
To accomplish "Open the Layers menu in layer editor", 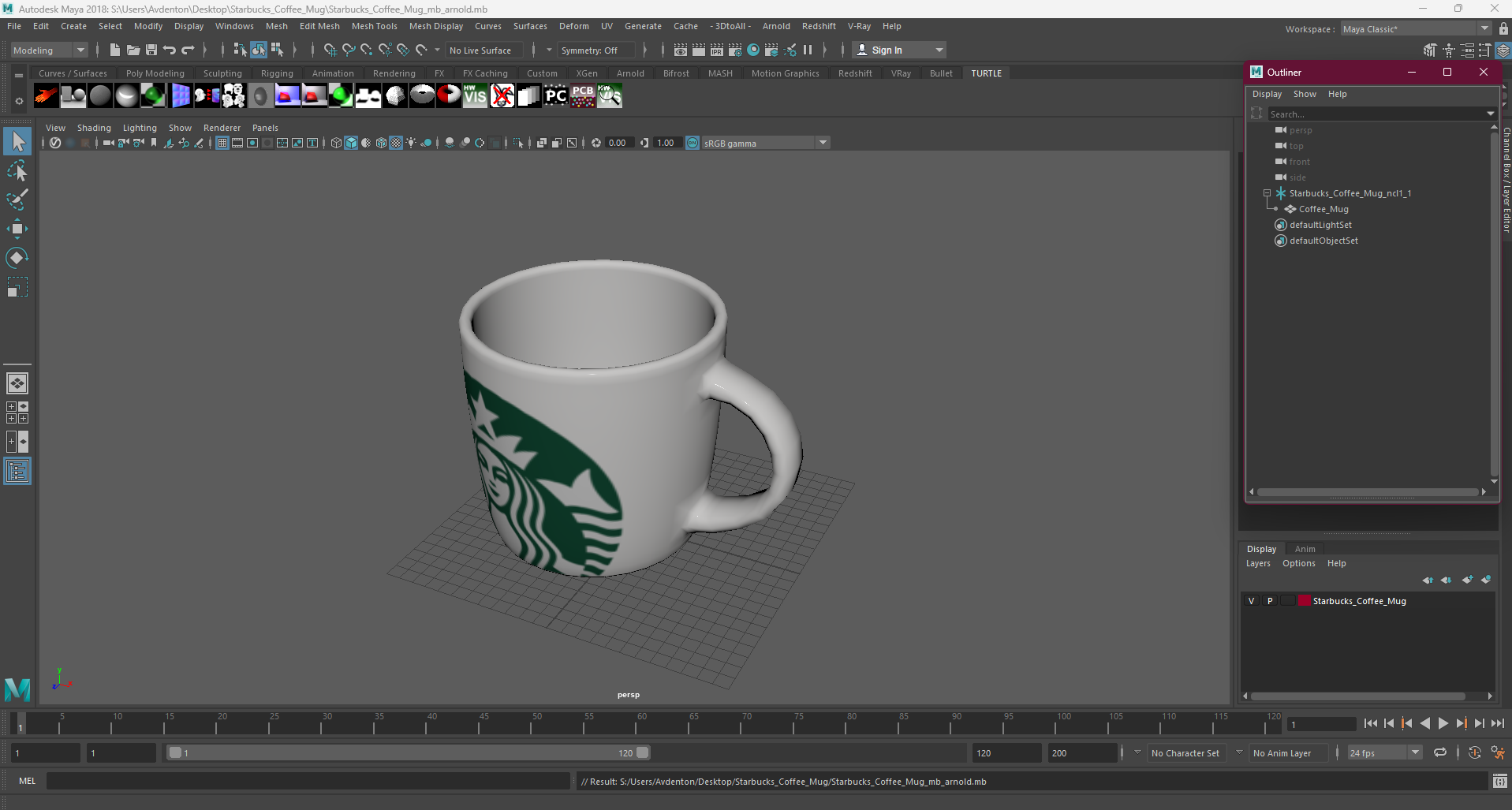I will click(x=1258, y=563).
